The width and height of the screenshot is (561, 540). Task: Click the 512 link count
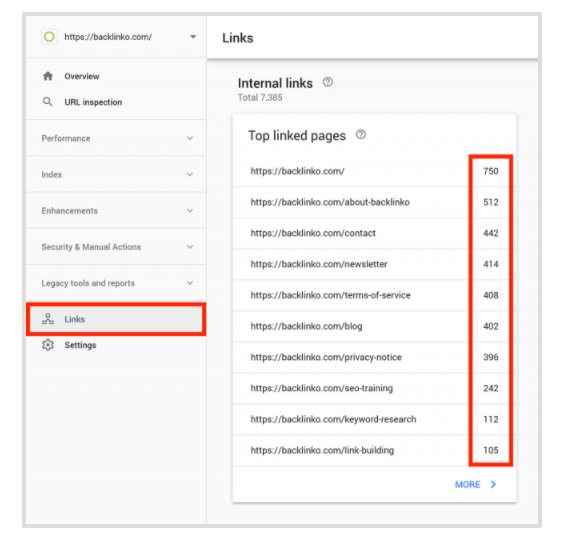[x=491, y=202]
